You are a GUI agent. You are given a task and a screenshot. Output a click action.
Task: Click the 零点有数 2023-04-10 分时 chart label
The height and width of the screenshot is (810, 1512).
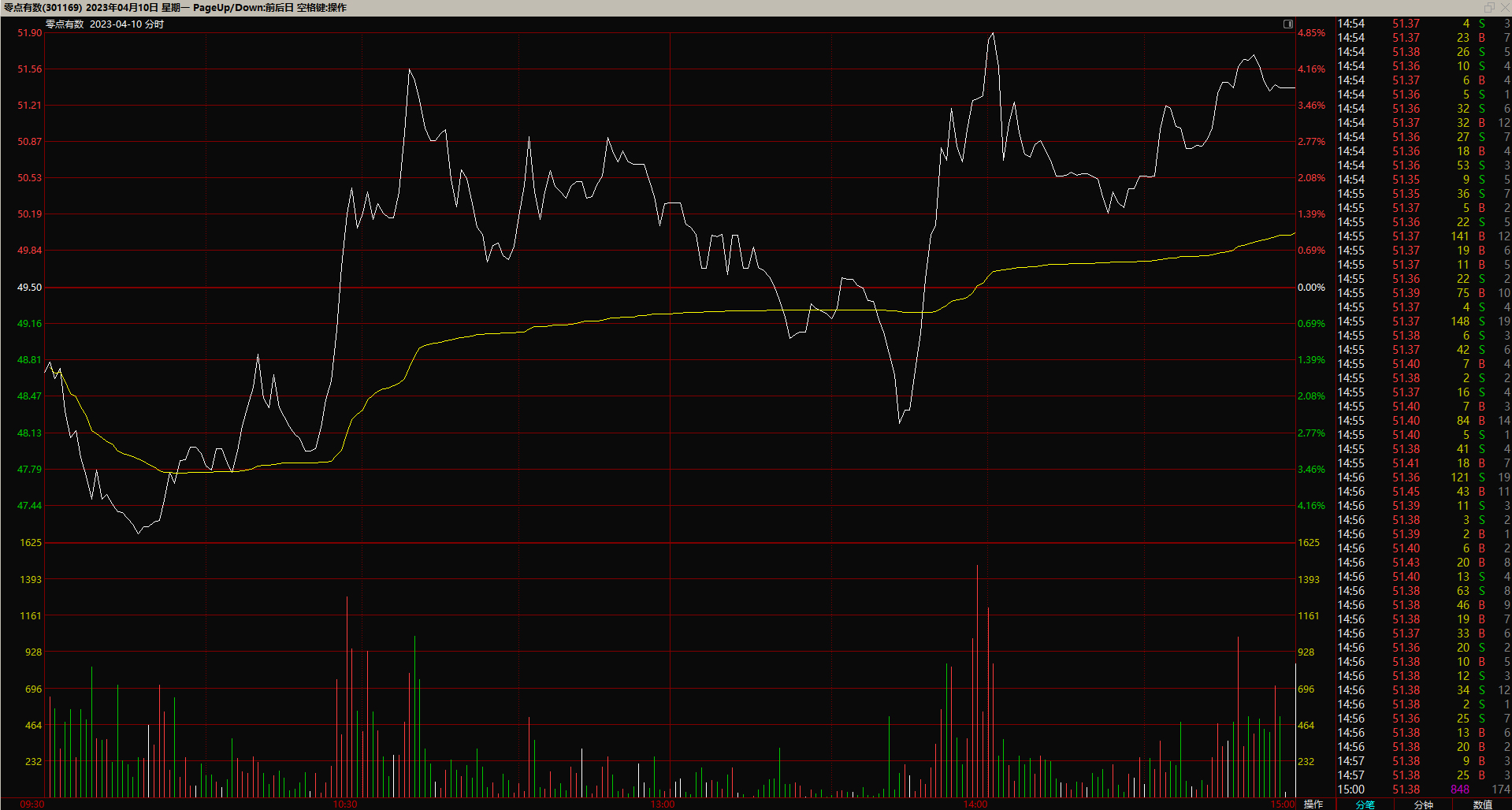click(105, 24)
